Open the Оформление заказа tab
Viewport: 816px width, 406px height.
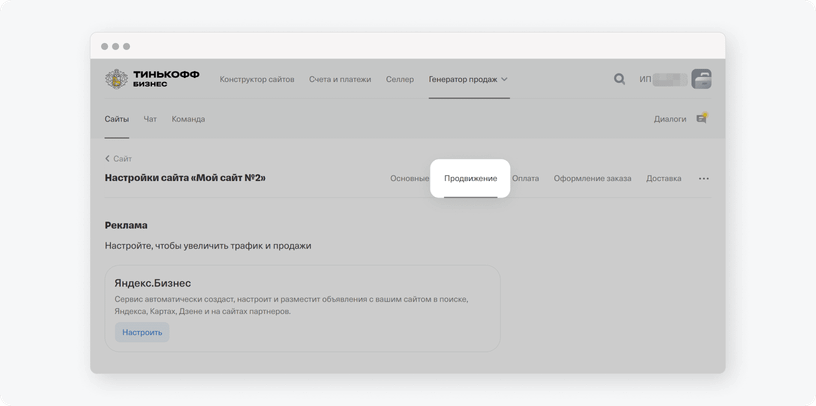pos(592,179)
